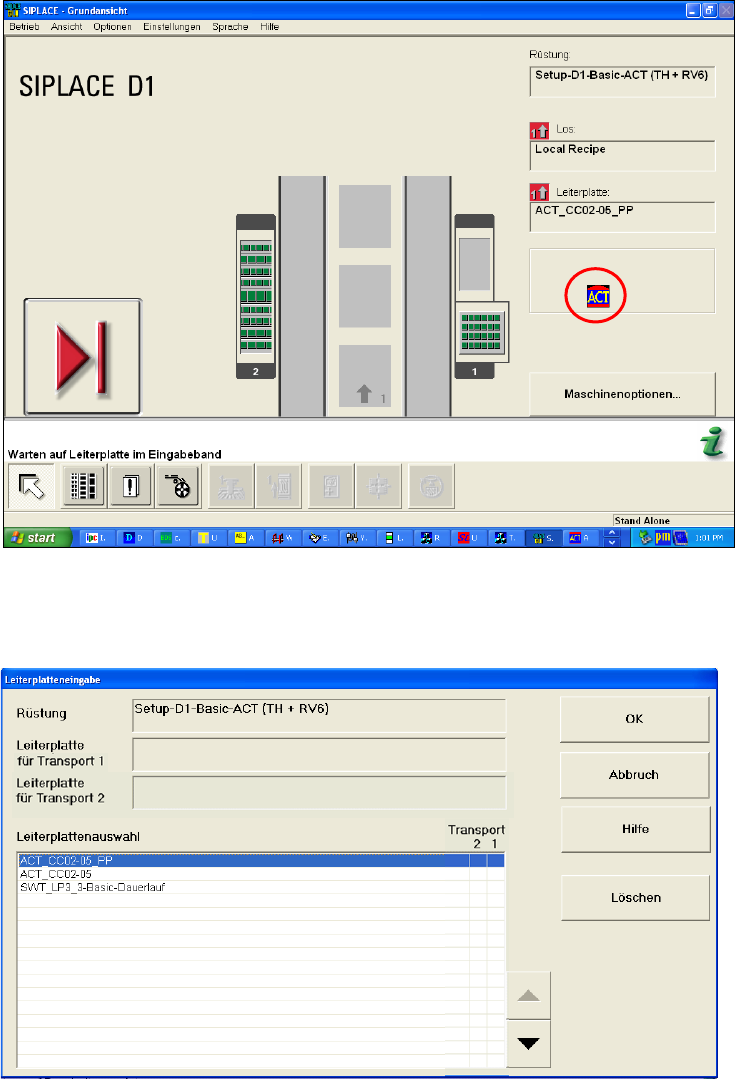Viewport: 735px width, 1079px height.
Task: Select ACT_CC02-05_PP in board list
Action: [261, 860]
